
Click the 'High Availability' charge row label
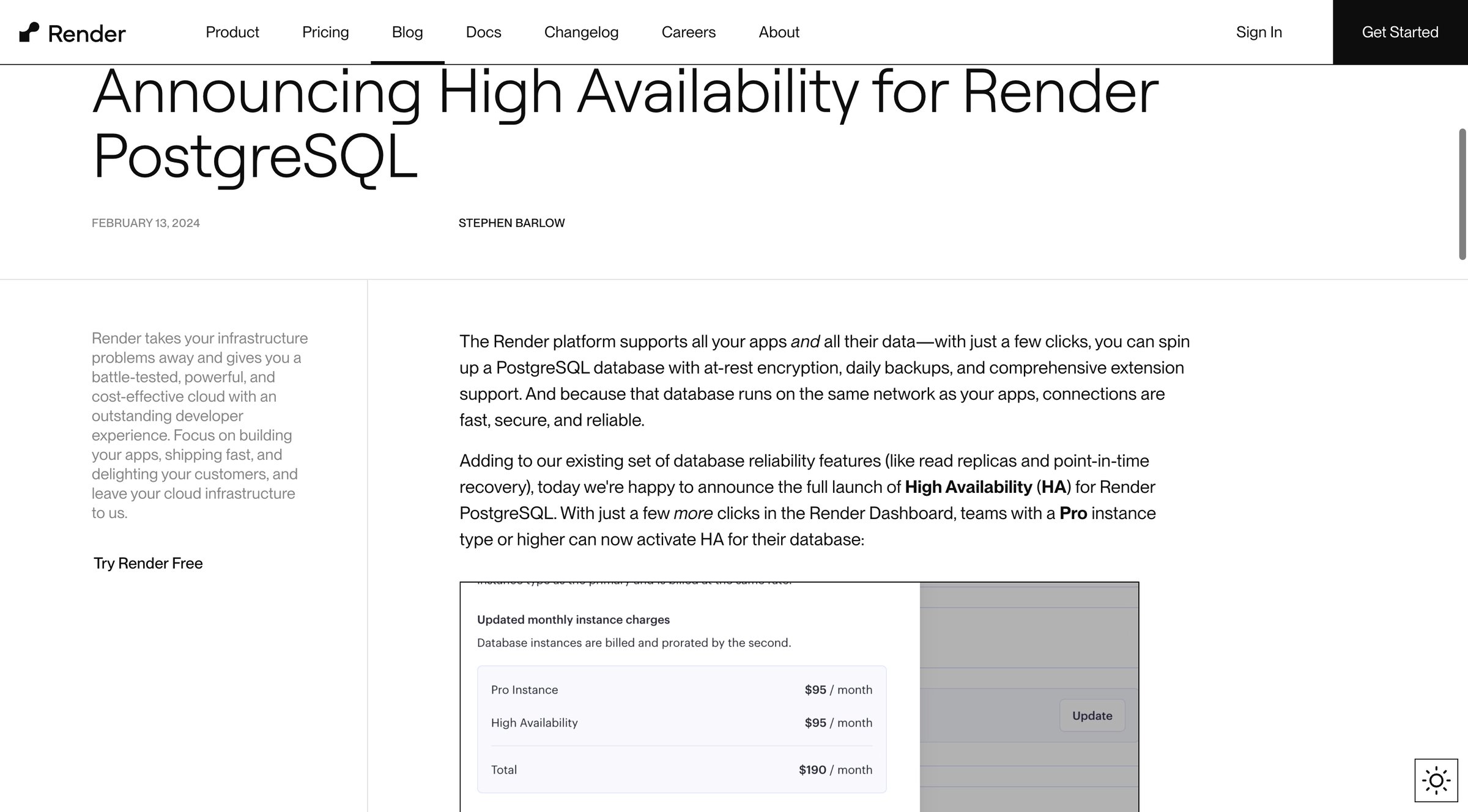pyautogui.click(x=534, y=723)
